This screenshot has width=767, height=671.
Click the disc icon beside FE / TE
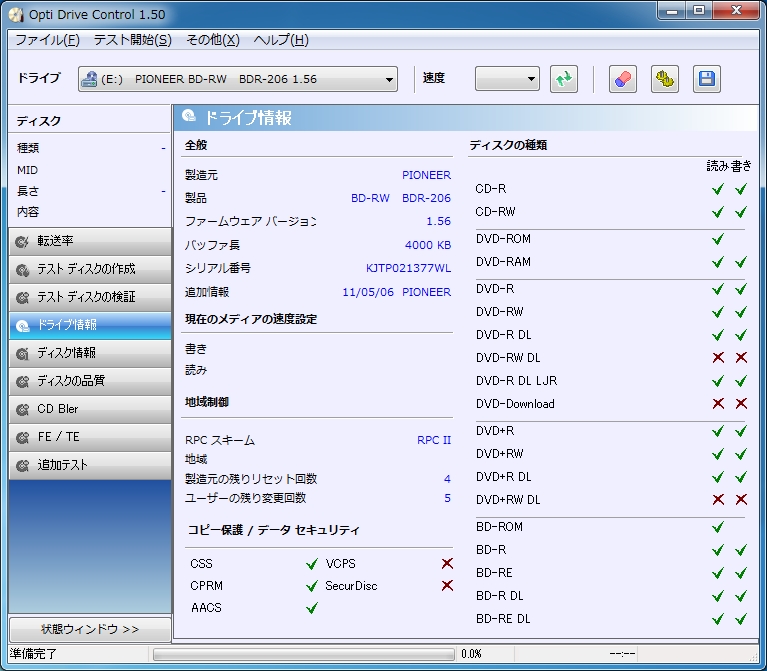click(22, 438)
